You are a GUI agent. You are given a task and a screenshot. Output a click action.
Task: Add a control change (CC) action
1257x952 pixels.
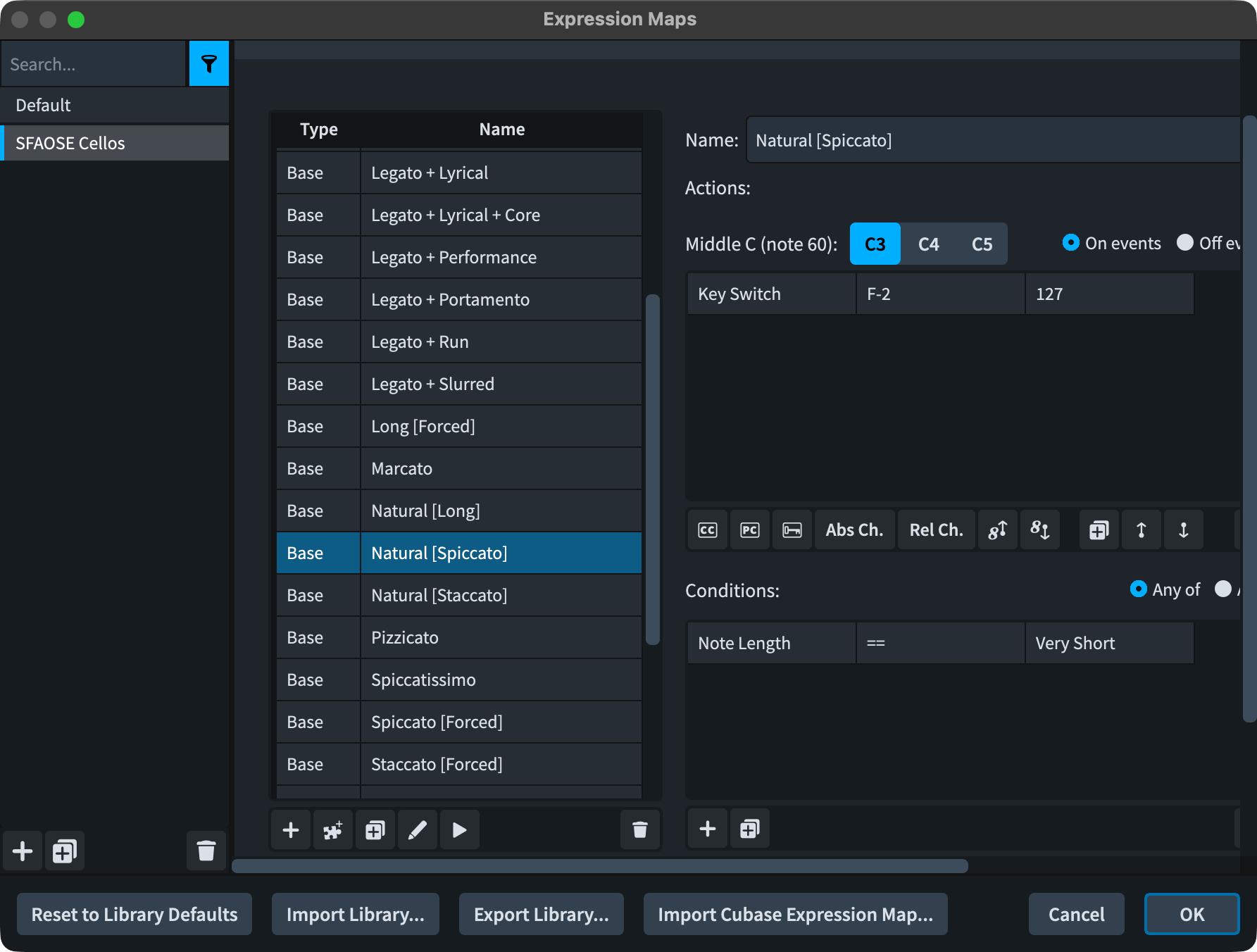707,530
